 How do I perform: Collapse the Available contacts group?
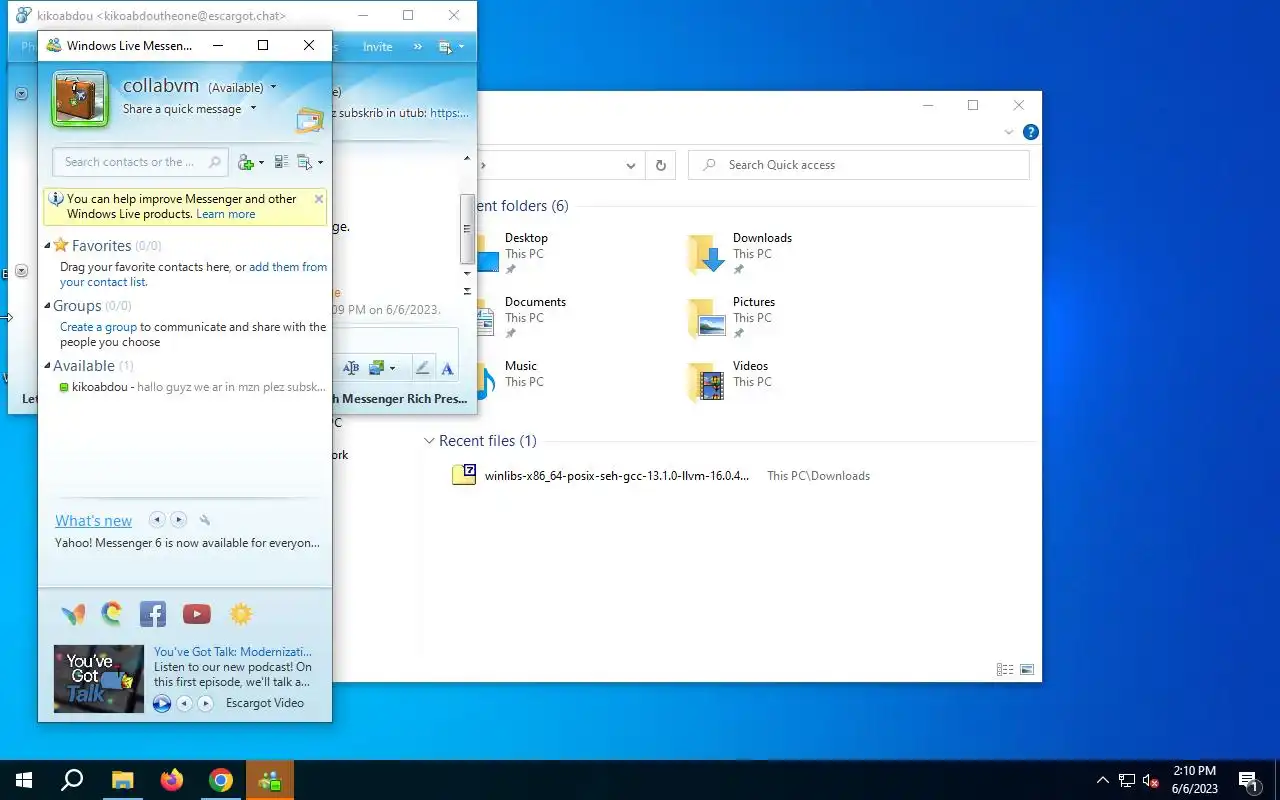[47, 366]
